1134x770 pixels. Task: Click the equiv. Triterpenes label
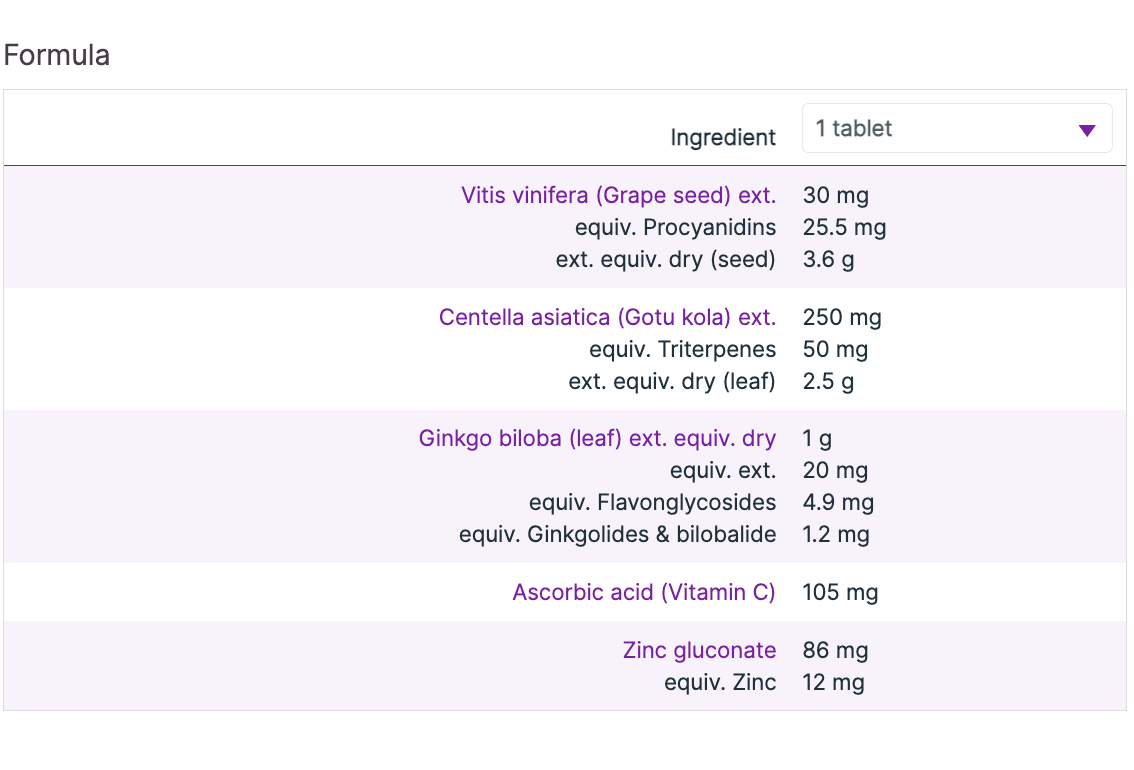pos(682,349)
